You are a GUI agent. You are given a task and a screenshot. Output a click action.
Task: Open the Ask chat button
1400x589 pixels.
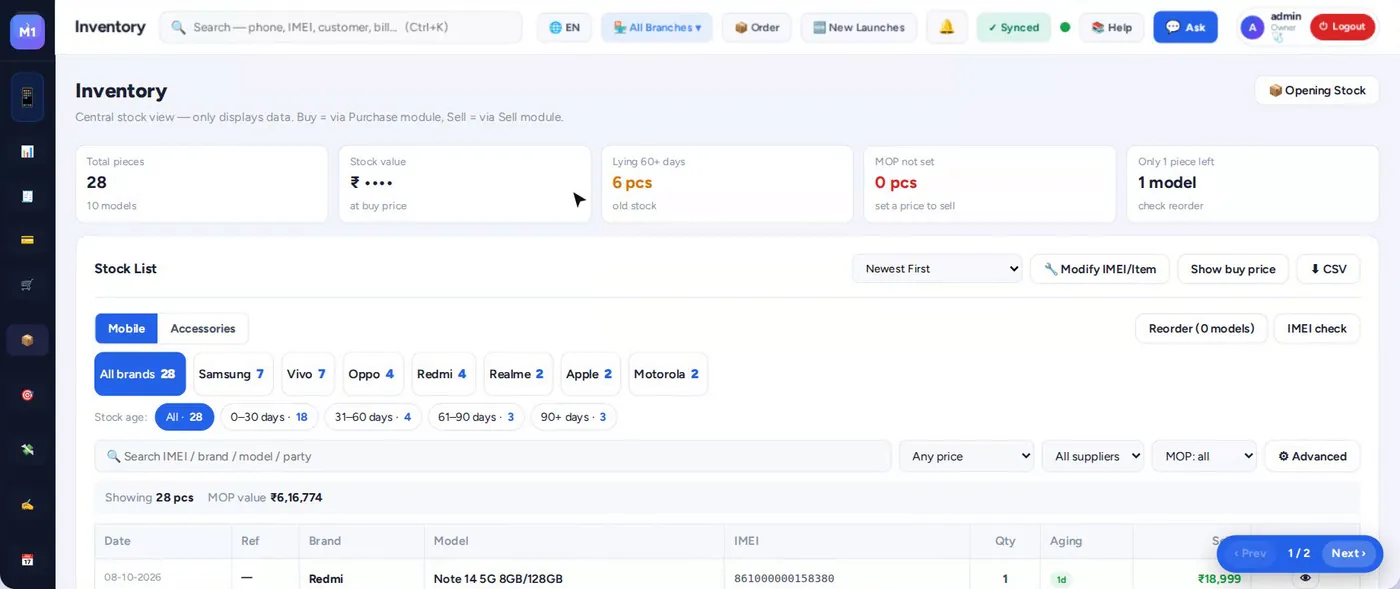1185,27
